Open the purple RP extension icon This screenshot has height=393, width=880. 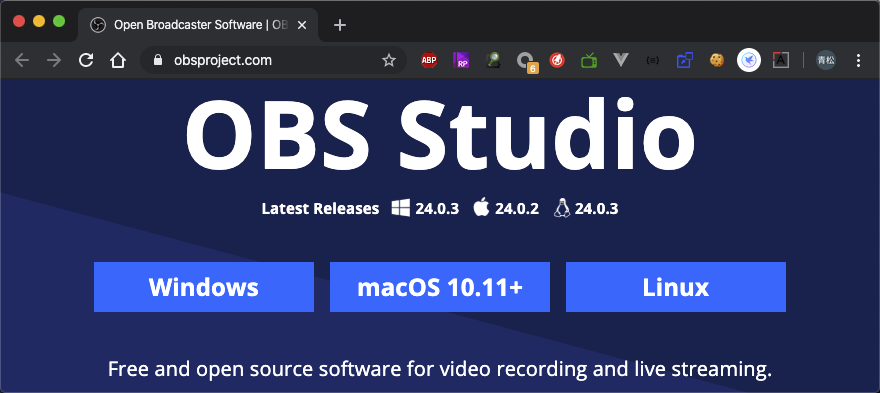click(x=461, y=60)
